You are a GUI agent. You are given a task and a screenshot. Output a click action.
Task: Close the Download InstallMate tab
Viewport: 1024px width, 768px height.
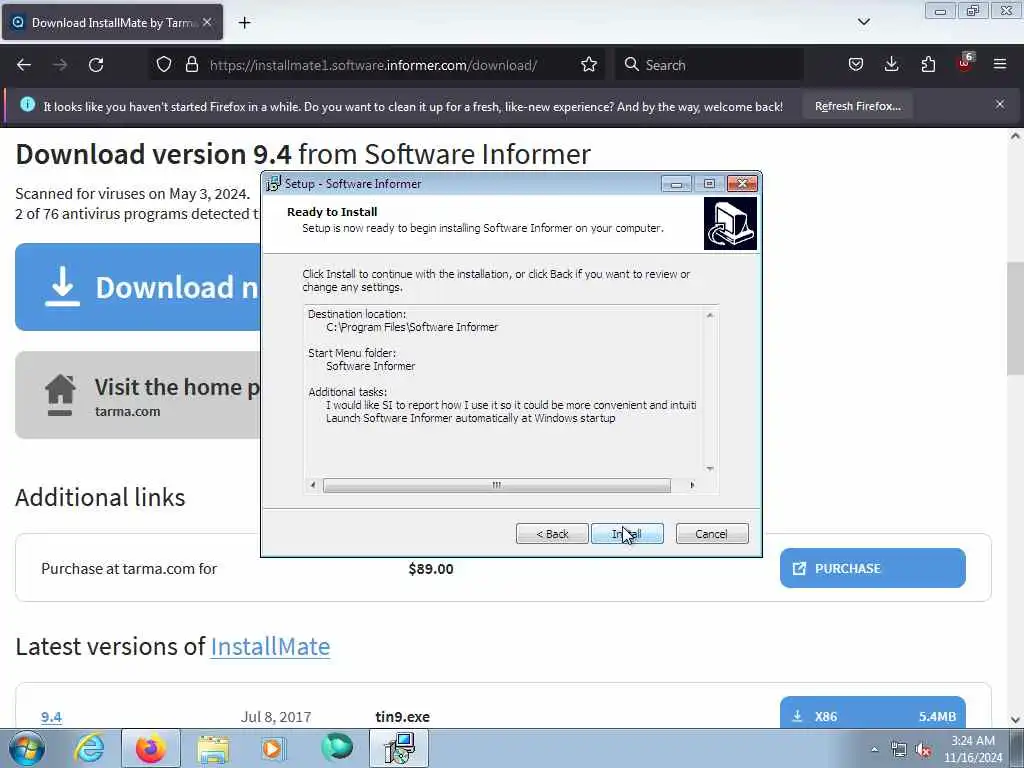click(206, 22)
